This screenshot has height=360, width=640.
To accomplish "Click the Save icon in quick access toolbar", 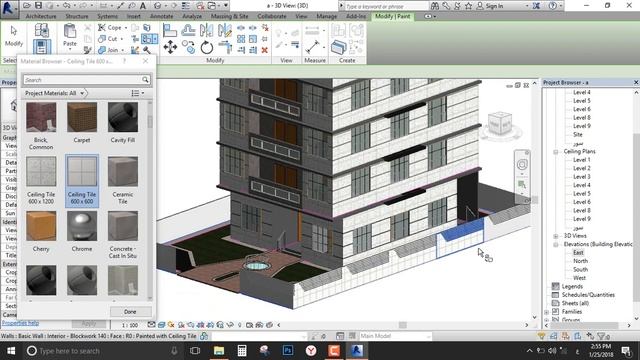I will (x=38, y=6).
